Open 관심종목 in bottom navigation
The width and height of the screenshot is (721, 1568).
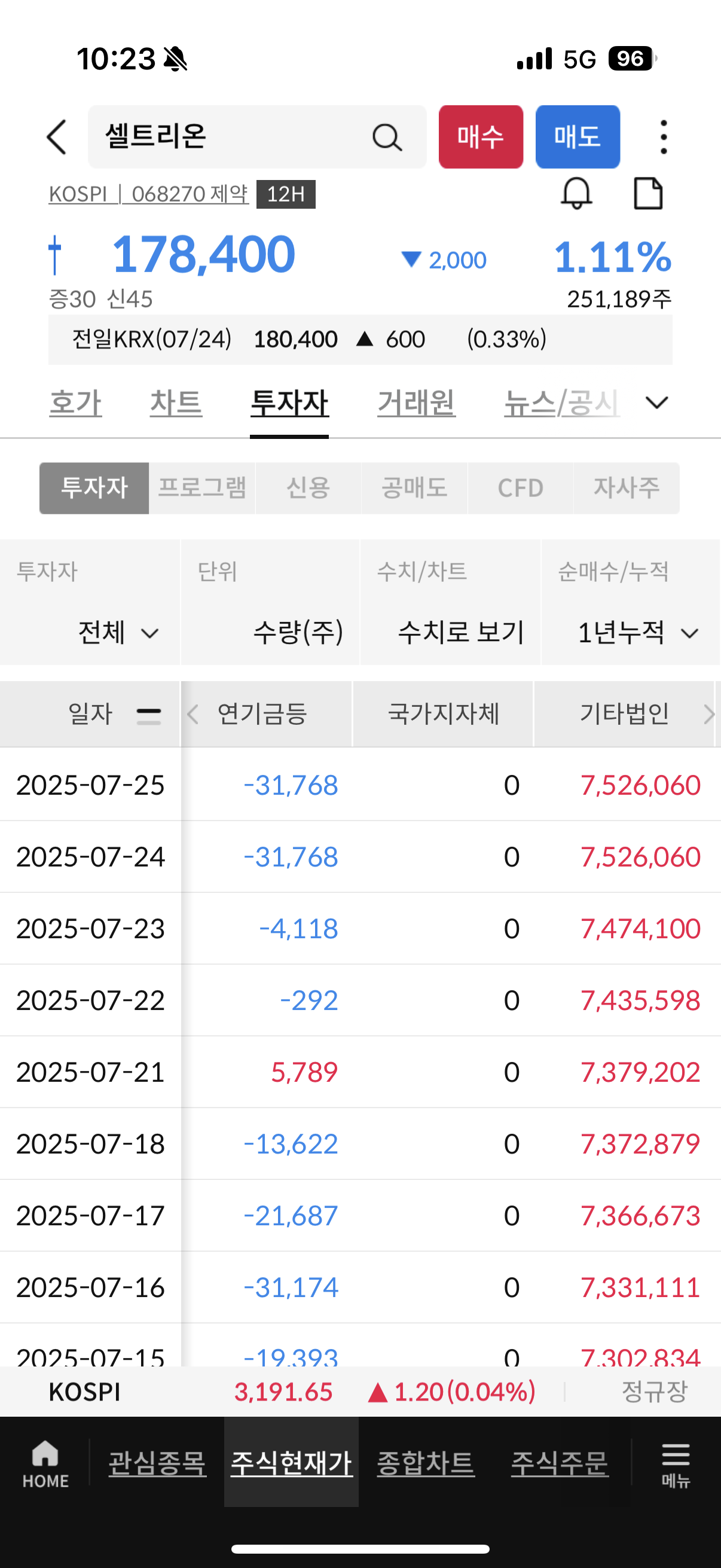[158, 1463]
